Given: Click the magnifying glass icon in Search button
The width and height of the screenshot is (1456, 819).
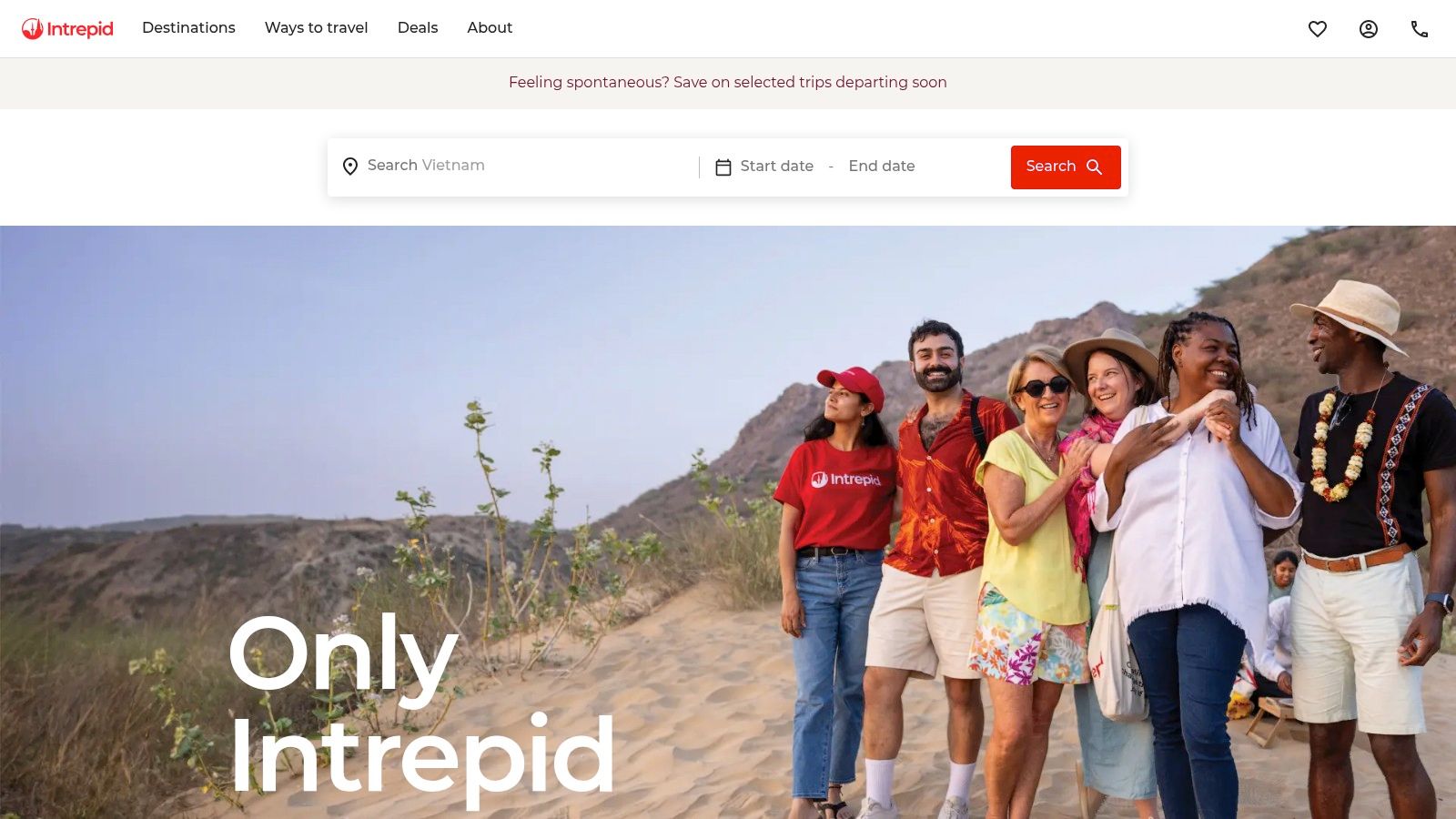Looking at the screenshot, I should tap(1095, 167).
